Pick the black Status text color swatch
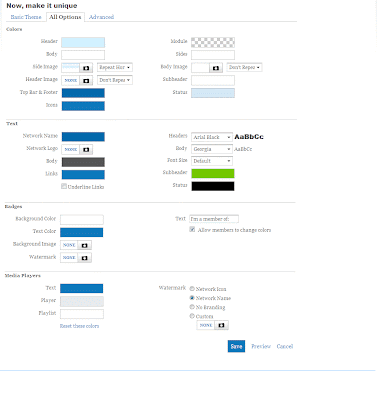 tap(213, 186)
